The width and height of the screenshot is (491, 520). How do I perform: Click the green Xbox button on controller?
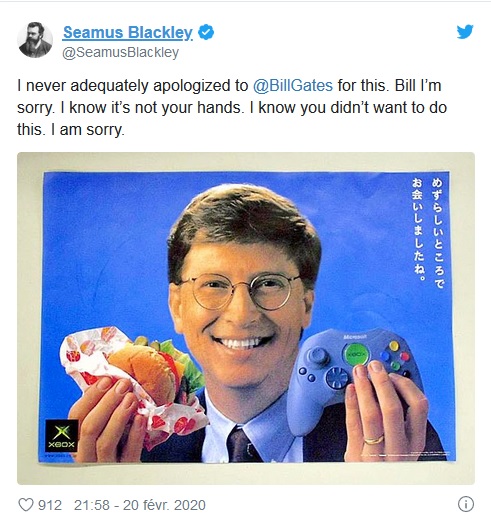tap(356, 354)
